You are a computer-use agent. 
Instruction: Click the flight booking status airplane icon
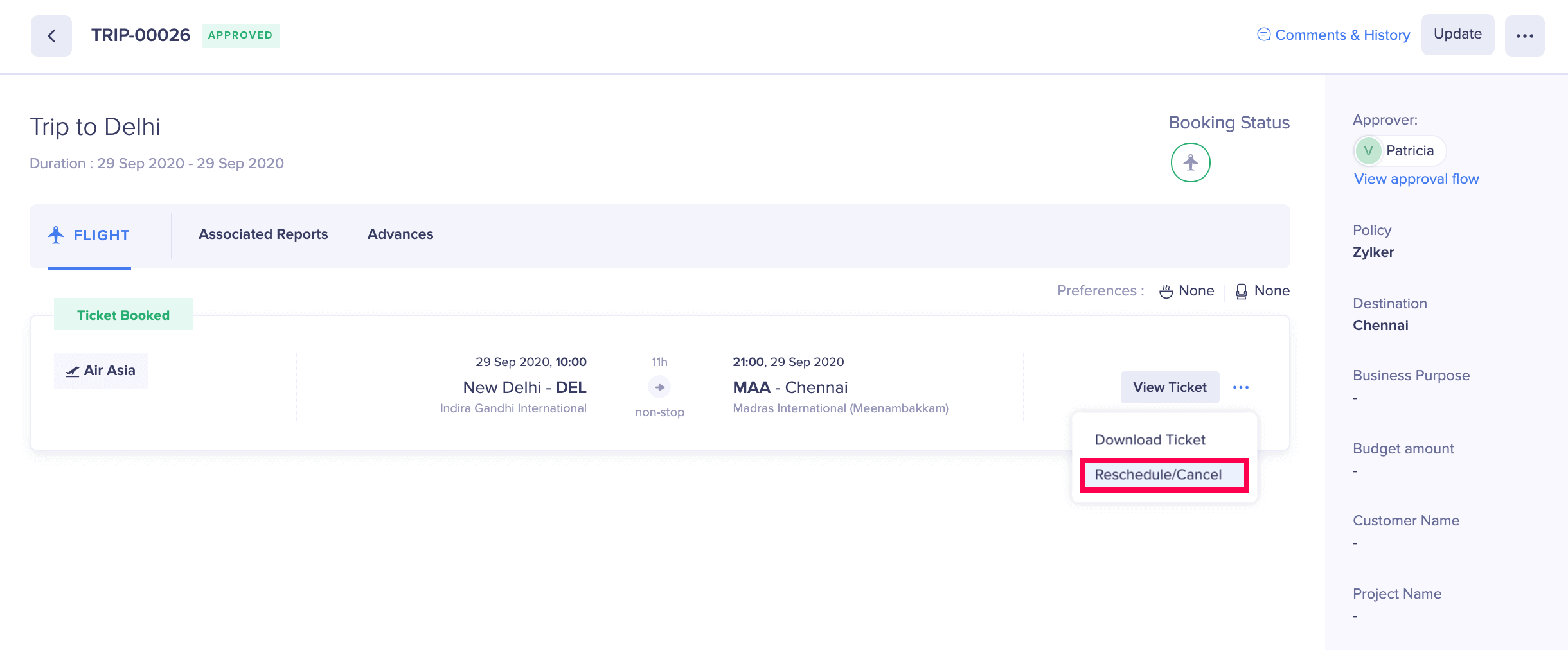tap(1190, 162)
